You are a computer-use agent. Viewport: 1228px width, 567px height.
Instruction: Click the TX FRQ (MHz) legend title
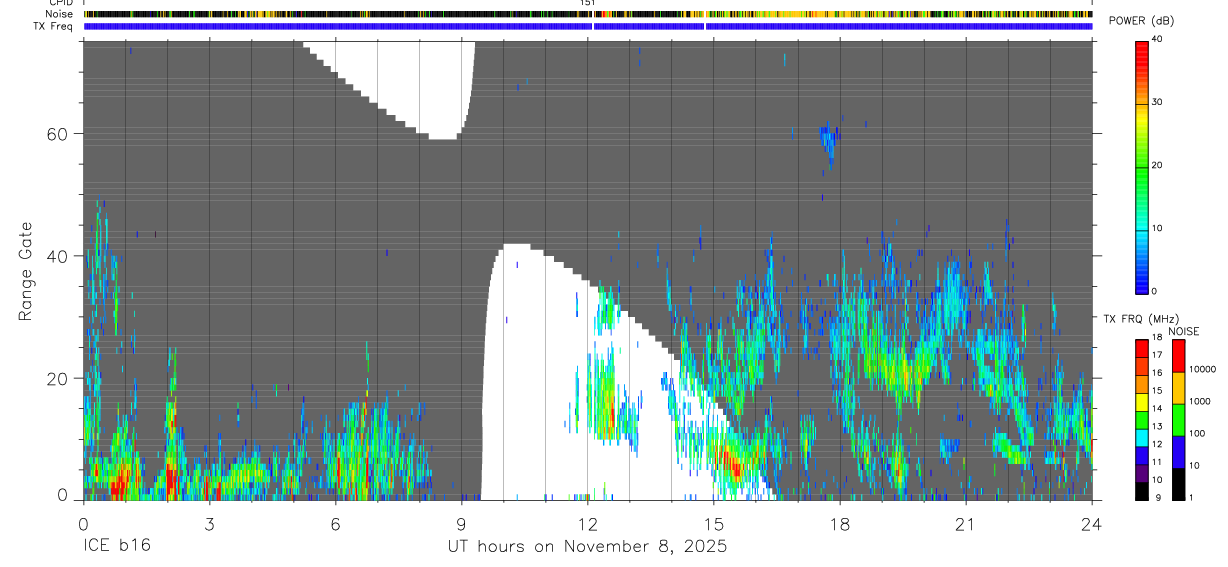coord(1139,319)
